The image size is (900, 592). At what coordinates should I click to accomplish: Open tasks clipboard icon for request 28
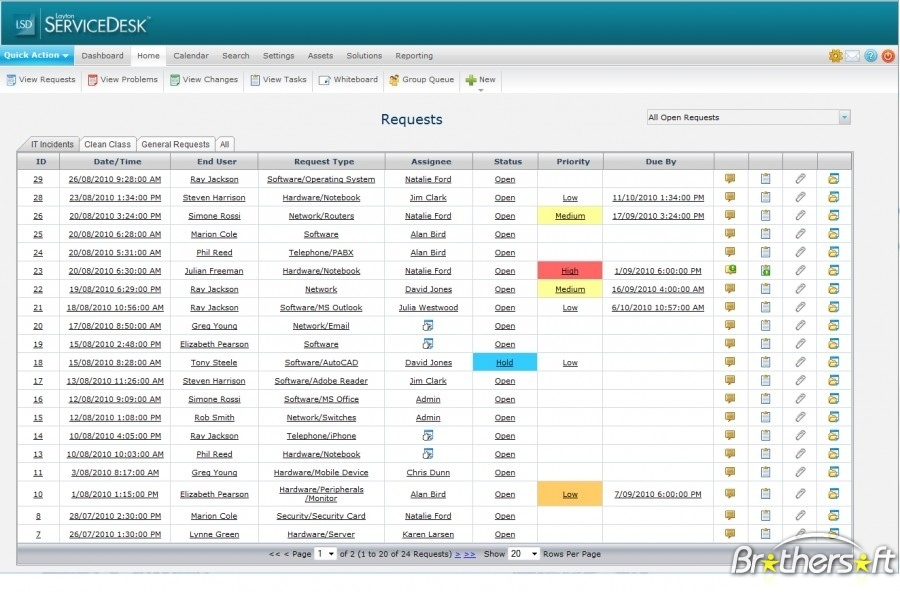[x=765, y=197]
